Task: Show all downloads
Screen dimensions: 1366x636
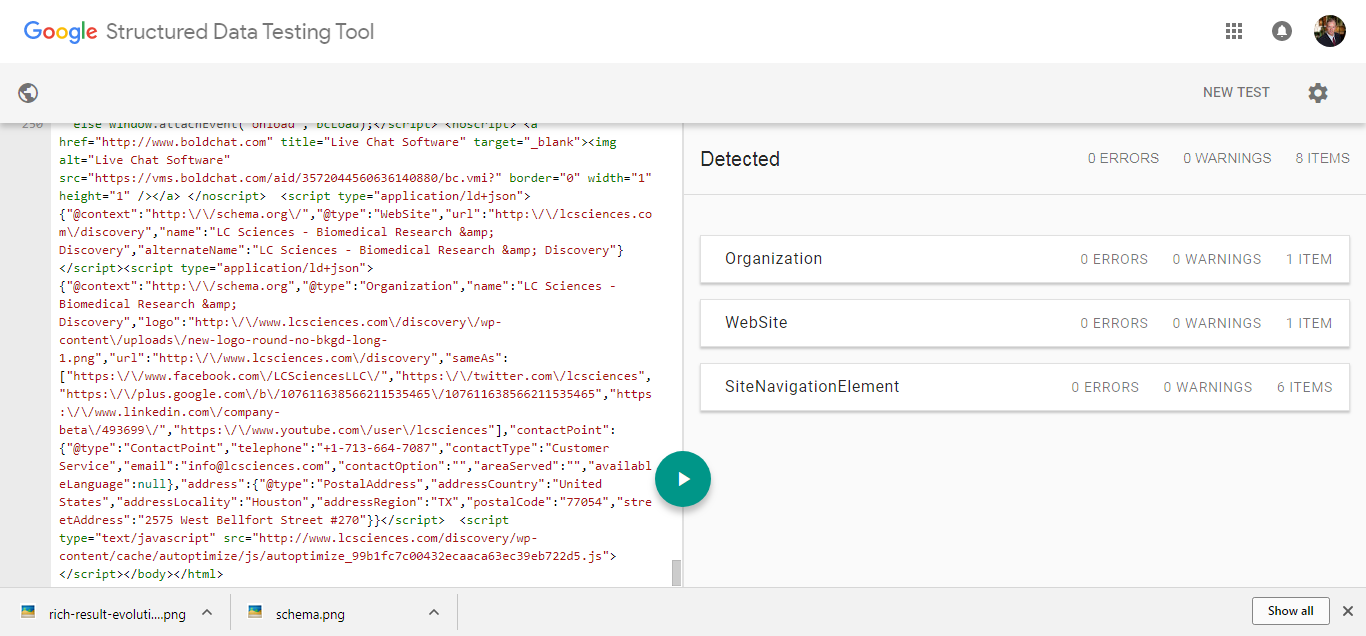Action: (x=1290, y=611)
